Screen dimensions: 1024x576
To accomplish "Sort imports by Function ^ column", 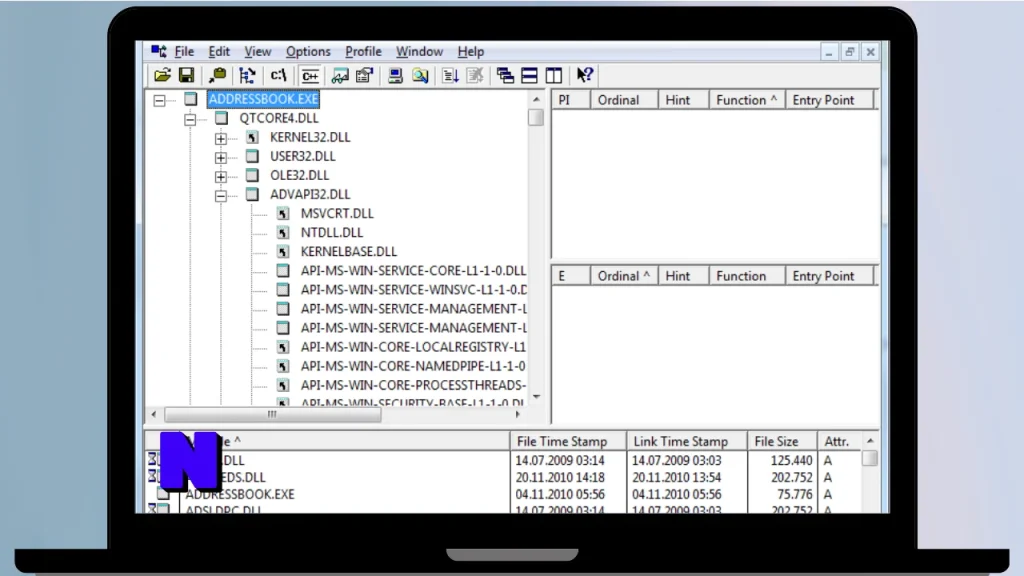I will tap(746, 100).
